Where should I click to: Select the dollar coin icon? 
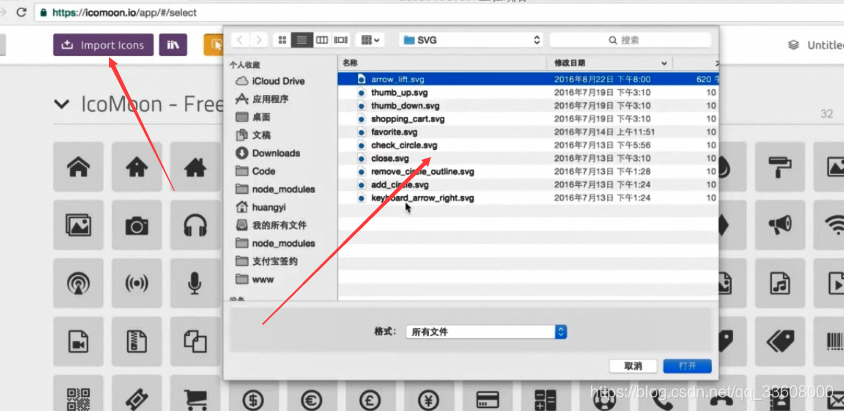tap(254, 398)
